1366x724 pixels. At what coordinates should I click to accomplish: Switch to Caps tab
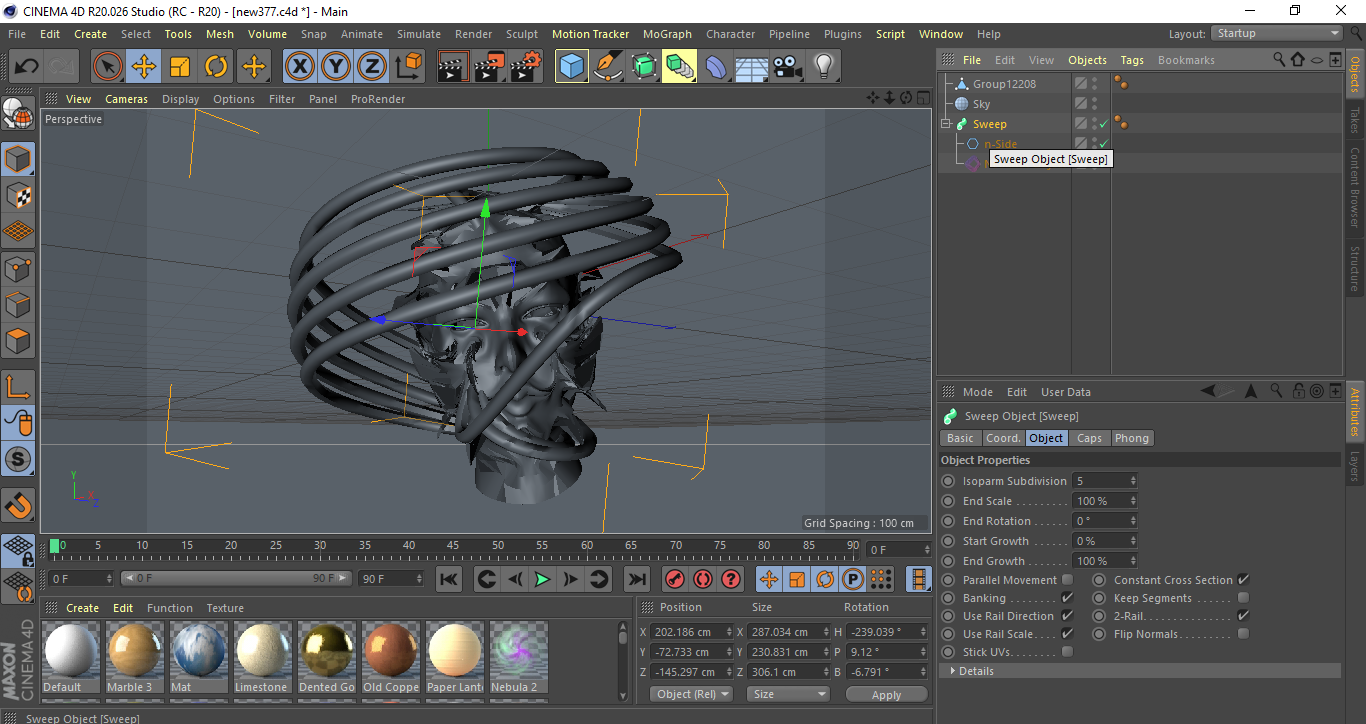1089,438
